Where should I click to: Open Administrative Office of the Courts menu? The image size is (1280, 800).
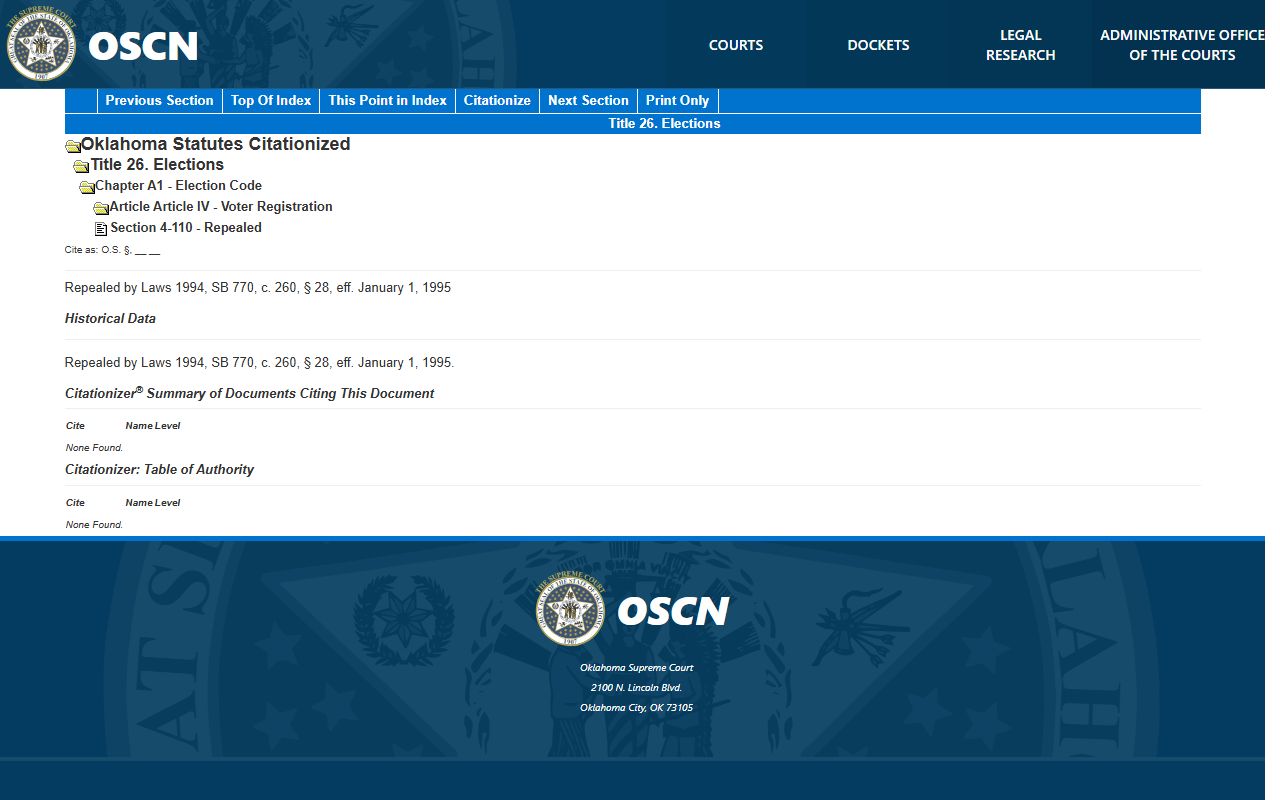pos(1182,45)
